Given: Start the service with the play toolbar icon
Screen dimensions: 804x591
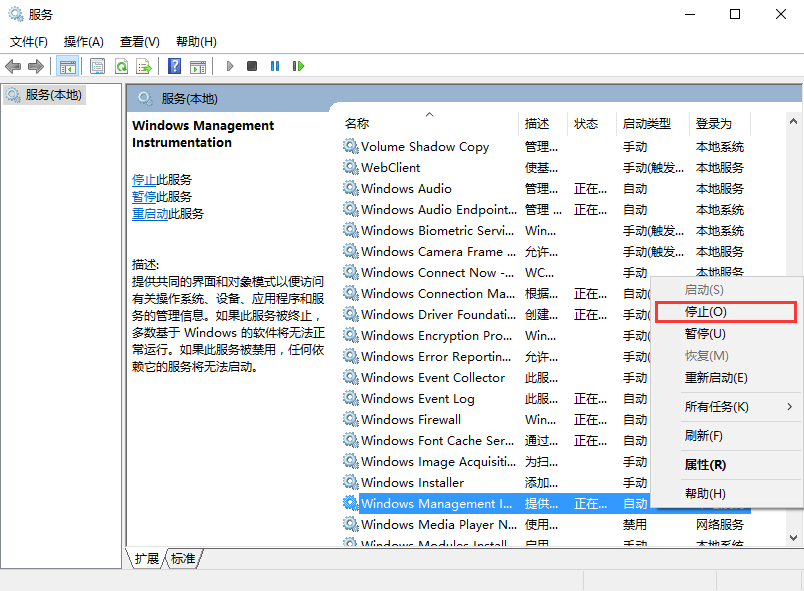Looking at the screenshot, I should click(x=230, y=66).
